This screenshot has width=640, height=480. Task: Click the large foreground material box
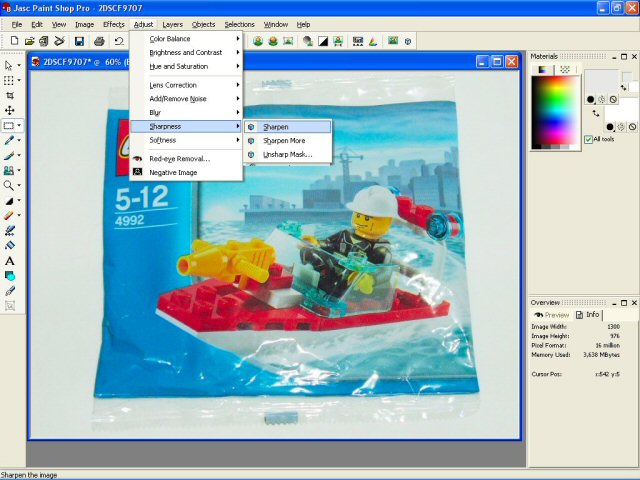602,82
